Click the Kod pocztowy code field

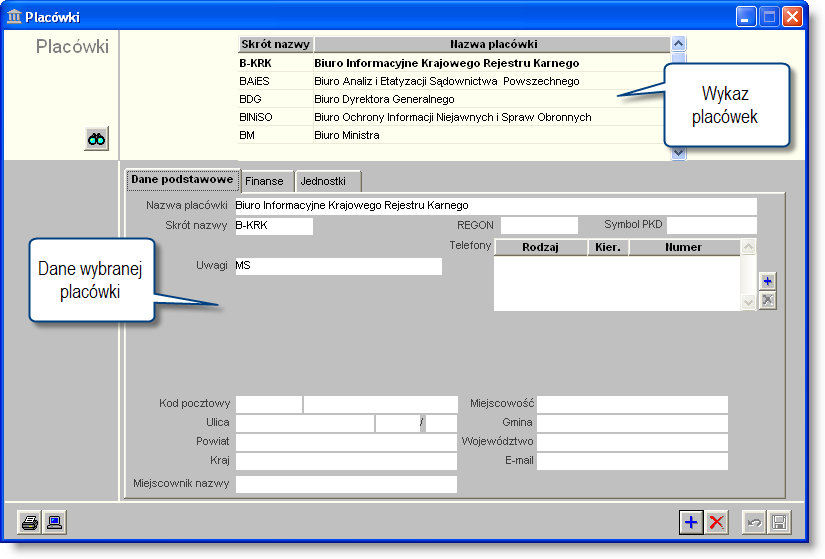pos(269,404)
